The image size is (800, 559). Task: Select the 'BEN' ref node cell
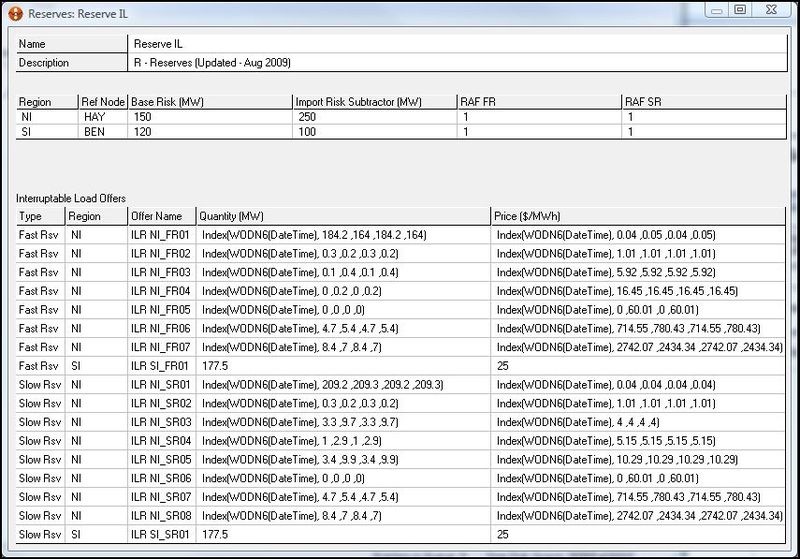point(103,132)
